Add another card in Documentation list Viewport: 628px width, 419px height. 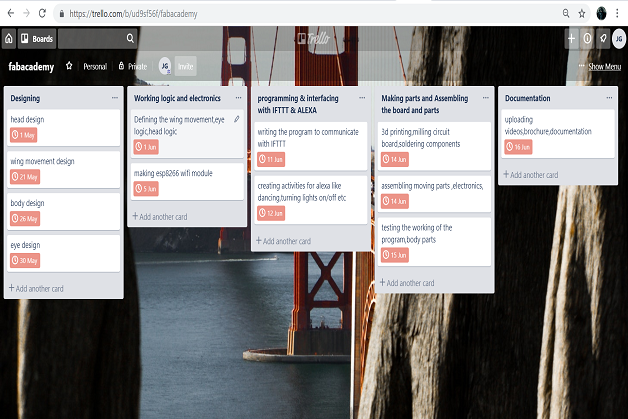click(x=531, y=175)
